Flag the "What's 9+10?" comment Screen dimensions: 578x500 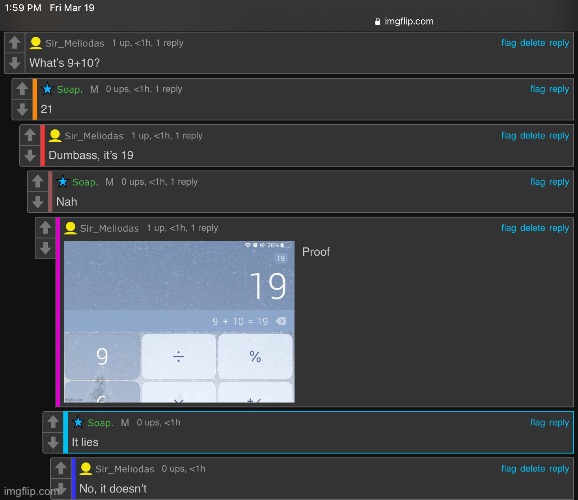coord(508,43)
